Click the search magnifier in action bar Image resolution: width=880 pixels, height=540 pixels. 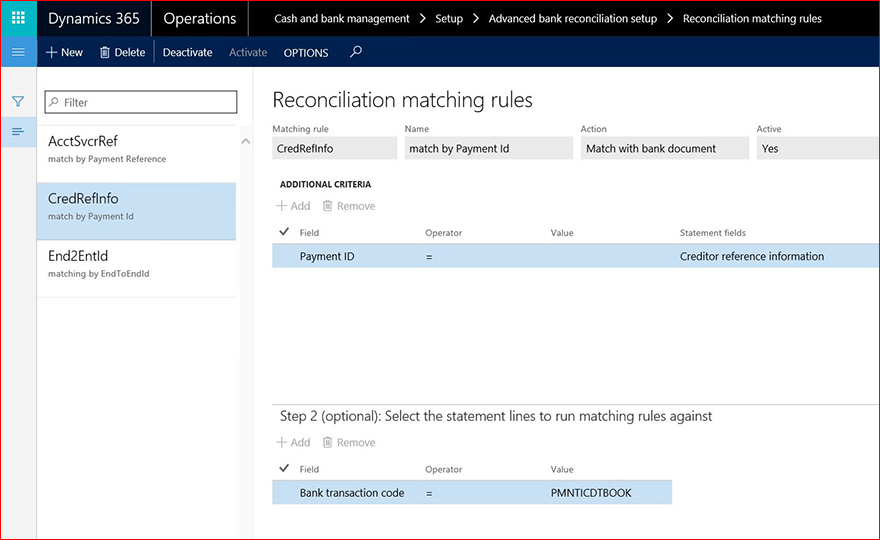pos(356,52)
